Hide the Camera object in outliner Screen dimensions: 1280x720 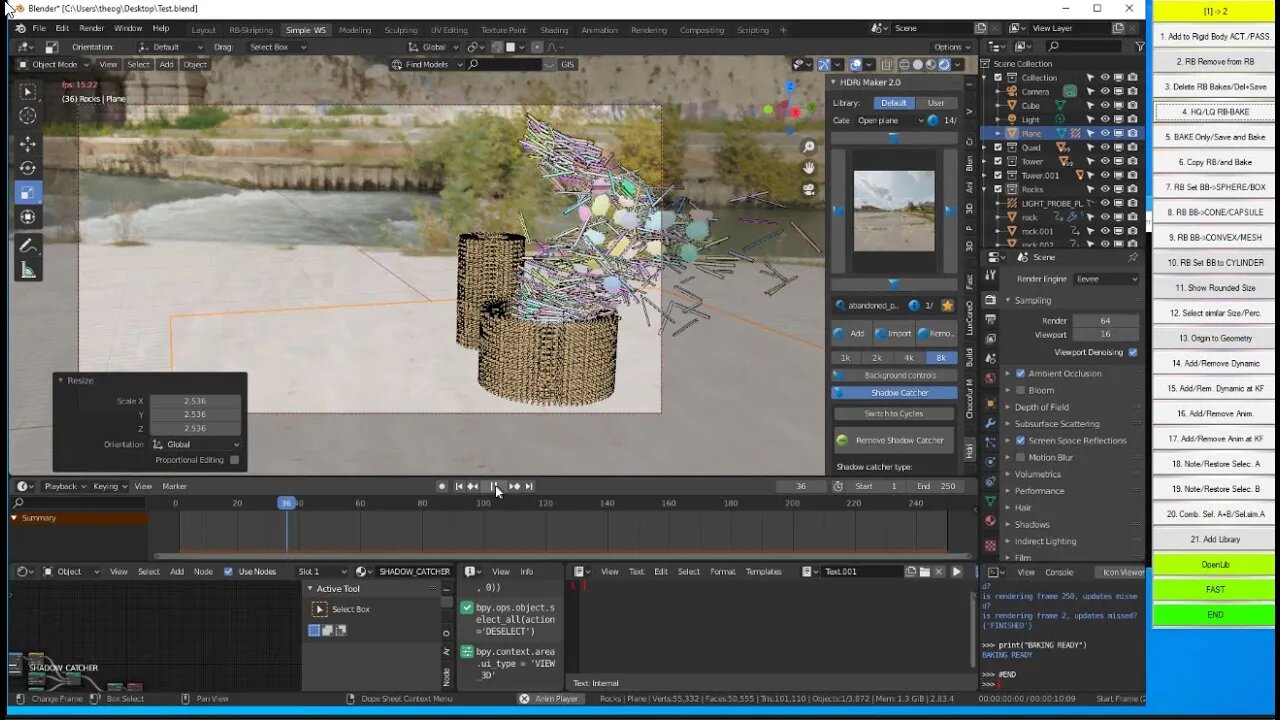pos(1105,91)
